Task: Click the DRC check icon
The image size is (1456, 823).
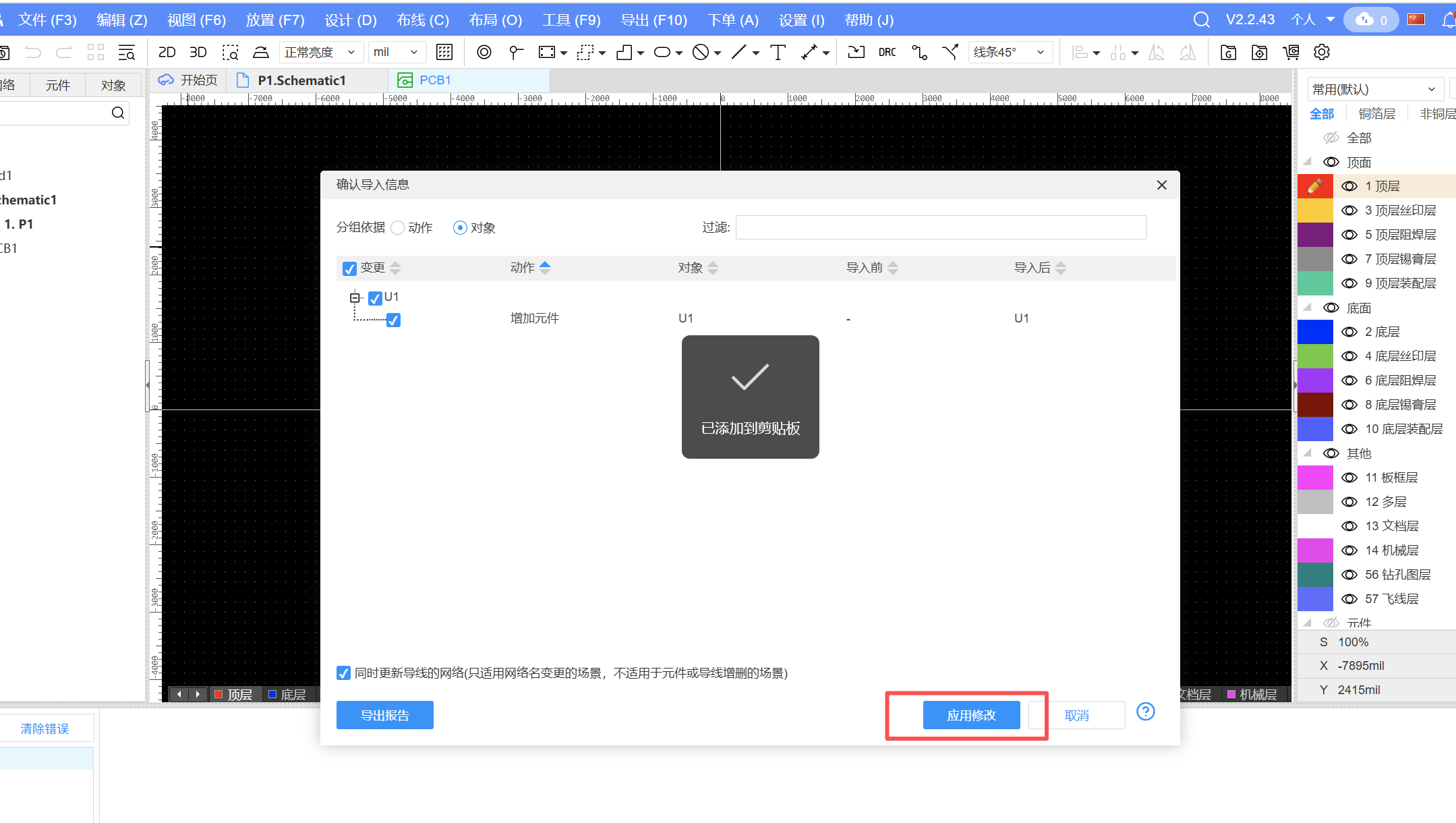Action: [887, 52]
